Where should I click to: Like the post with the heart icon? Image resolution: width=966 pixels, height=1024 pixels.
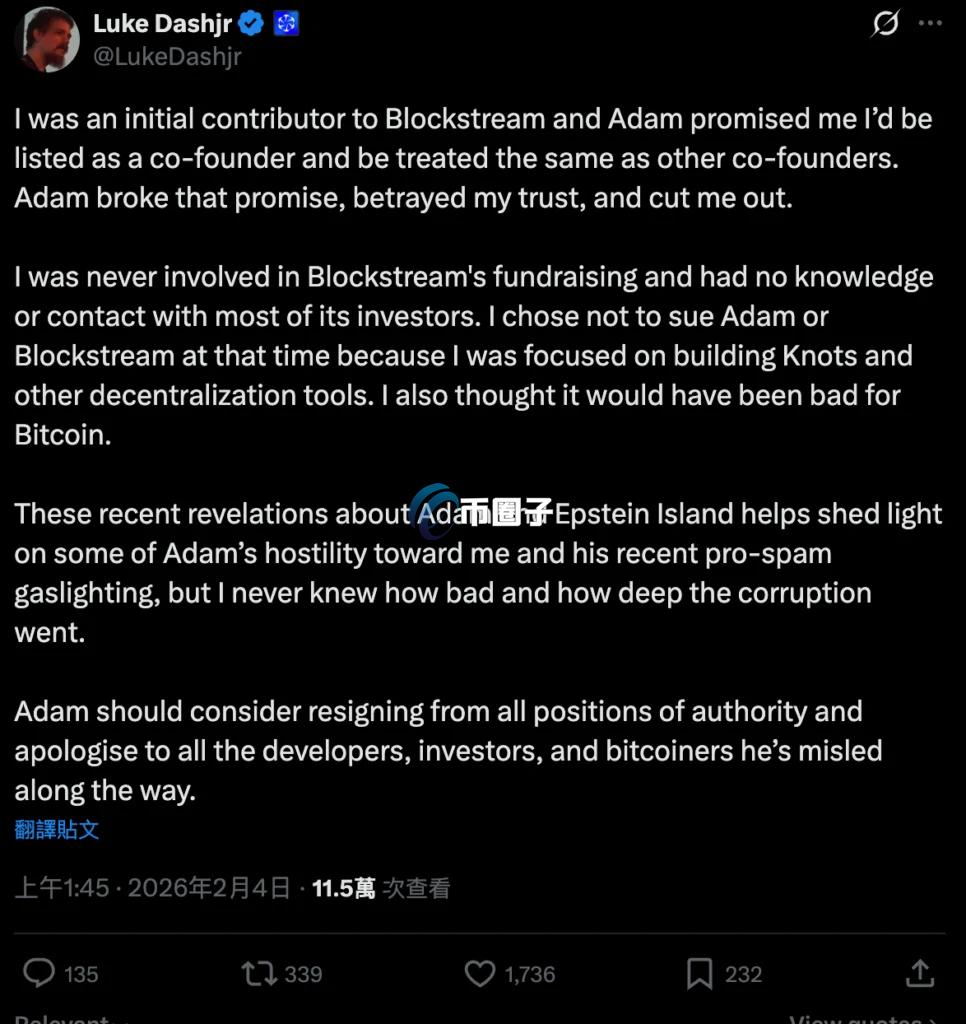(481, 973)
